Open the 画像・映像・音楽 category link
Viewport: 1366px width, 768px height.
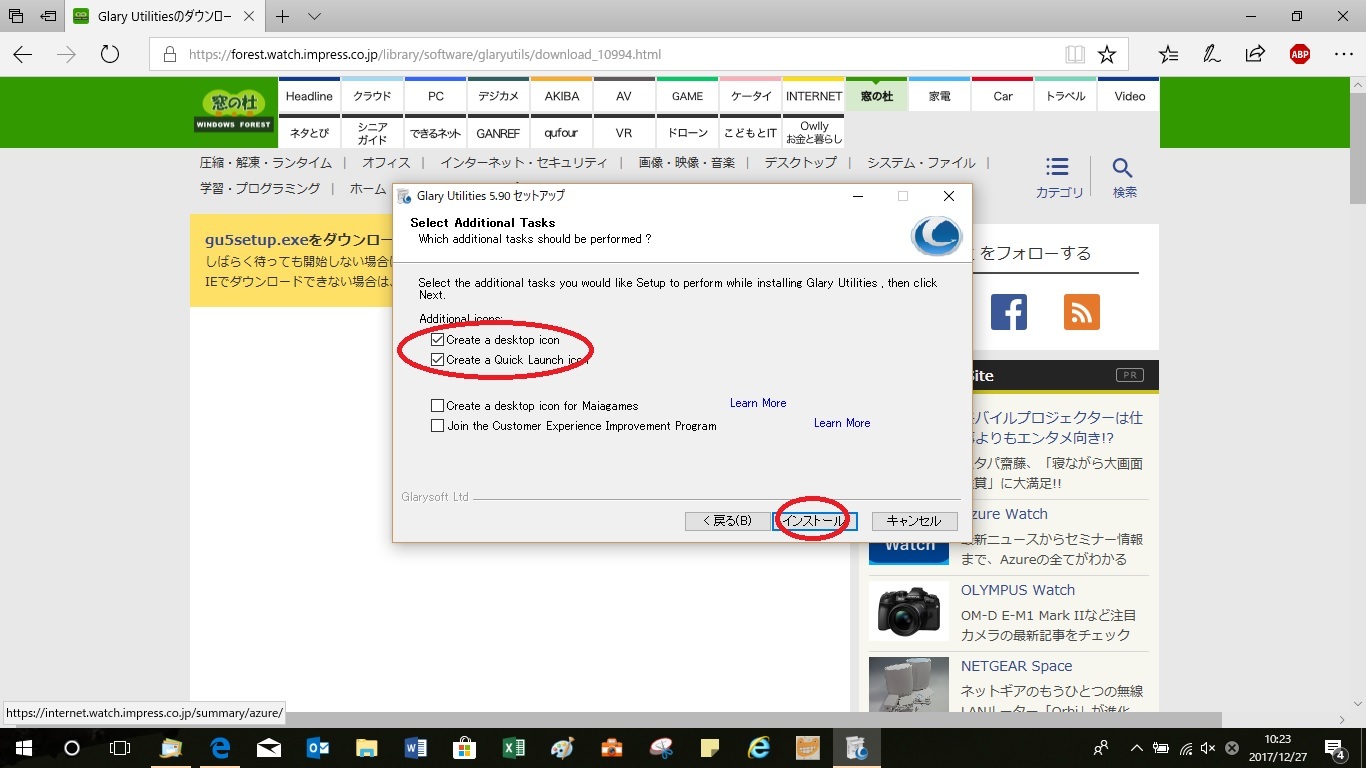pos(687,162)
